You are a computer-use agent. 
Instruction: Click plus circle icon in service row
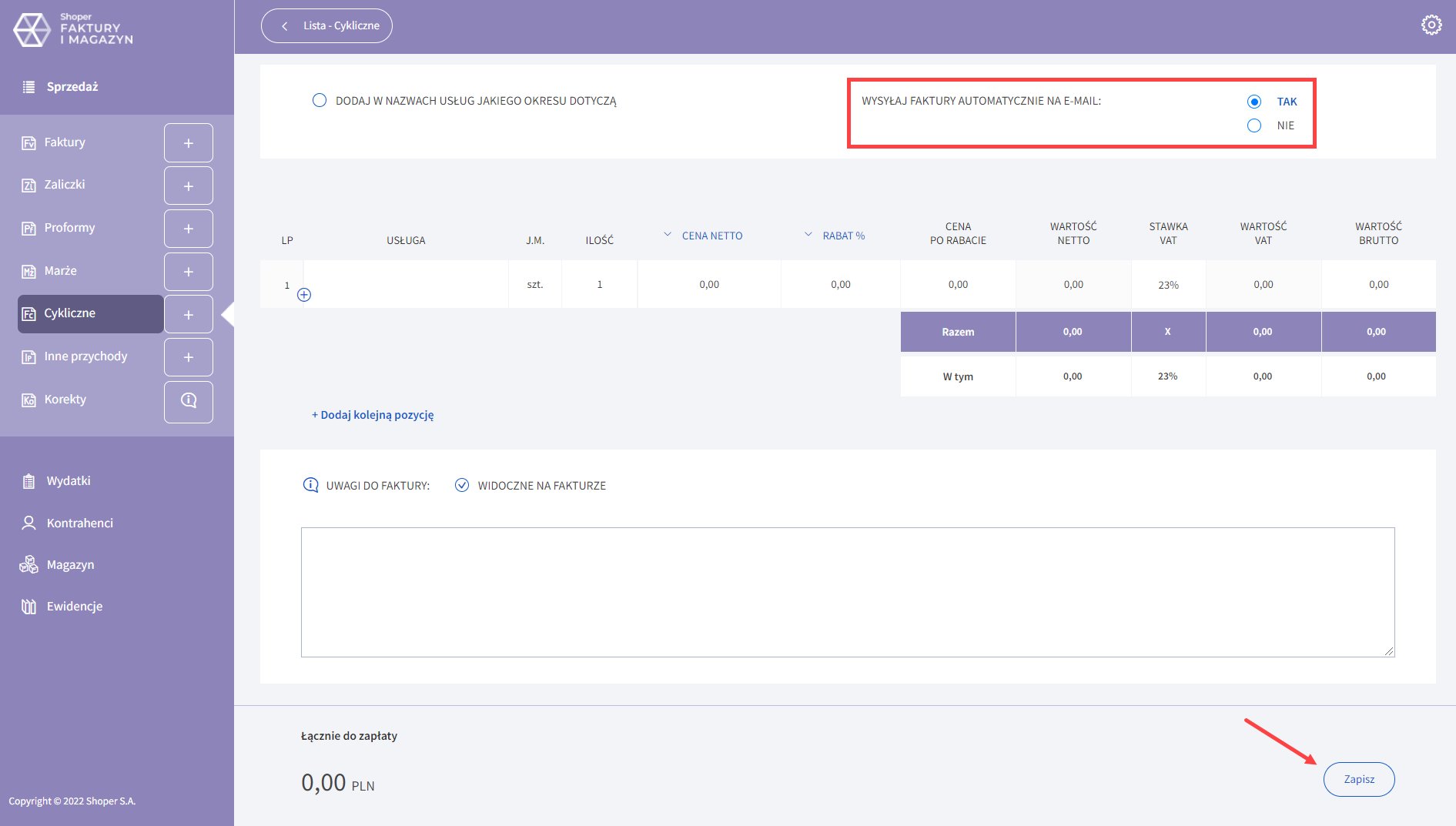click(x=304, y=295)
